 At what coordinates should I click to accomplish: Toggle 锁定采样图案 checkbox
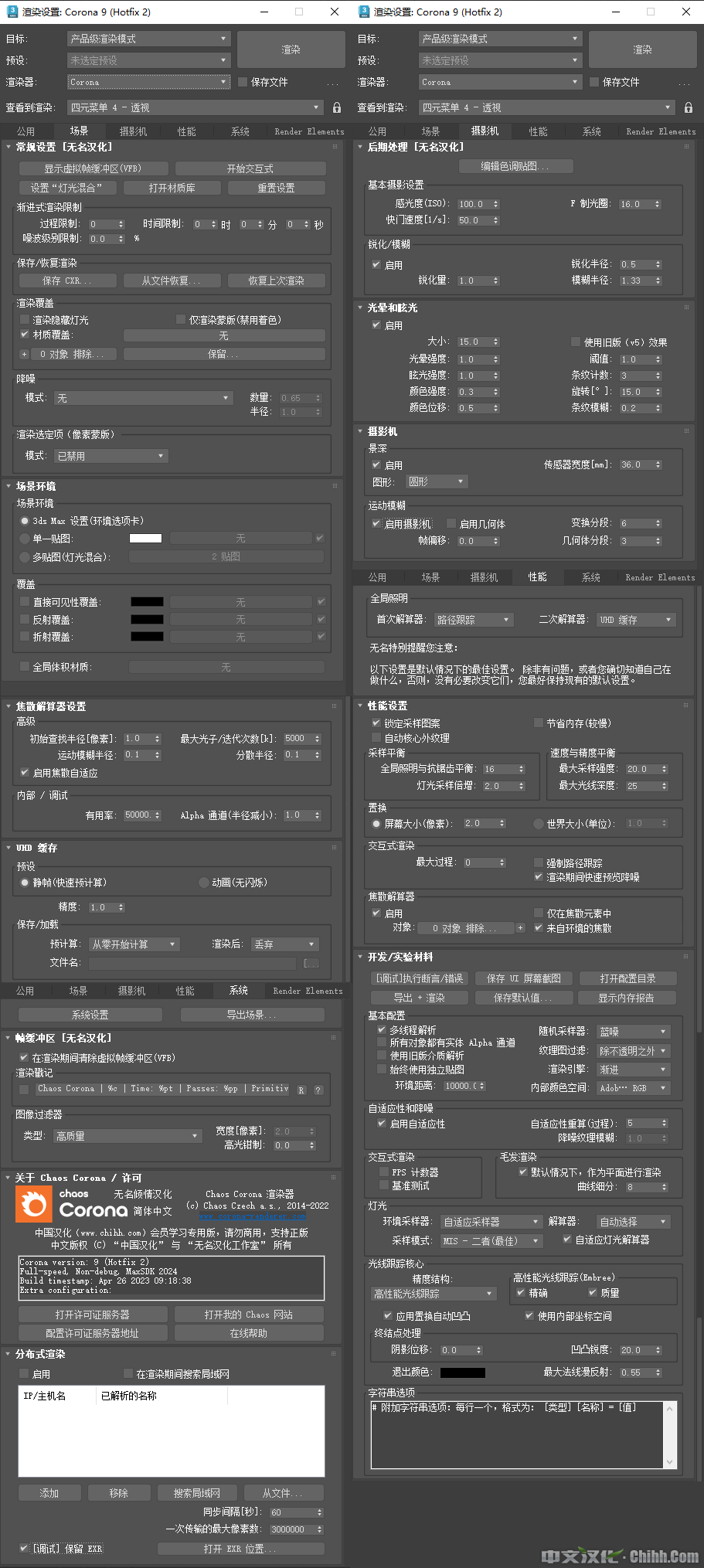pyautogui.click(x=376, y=723)
